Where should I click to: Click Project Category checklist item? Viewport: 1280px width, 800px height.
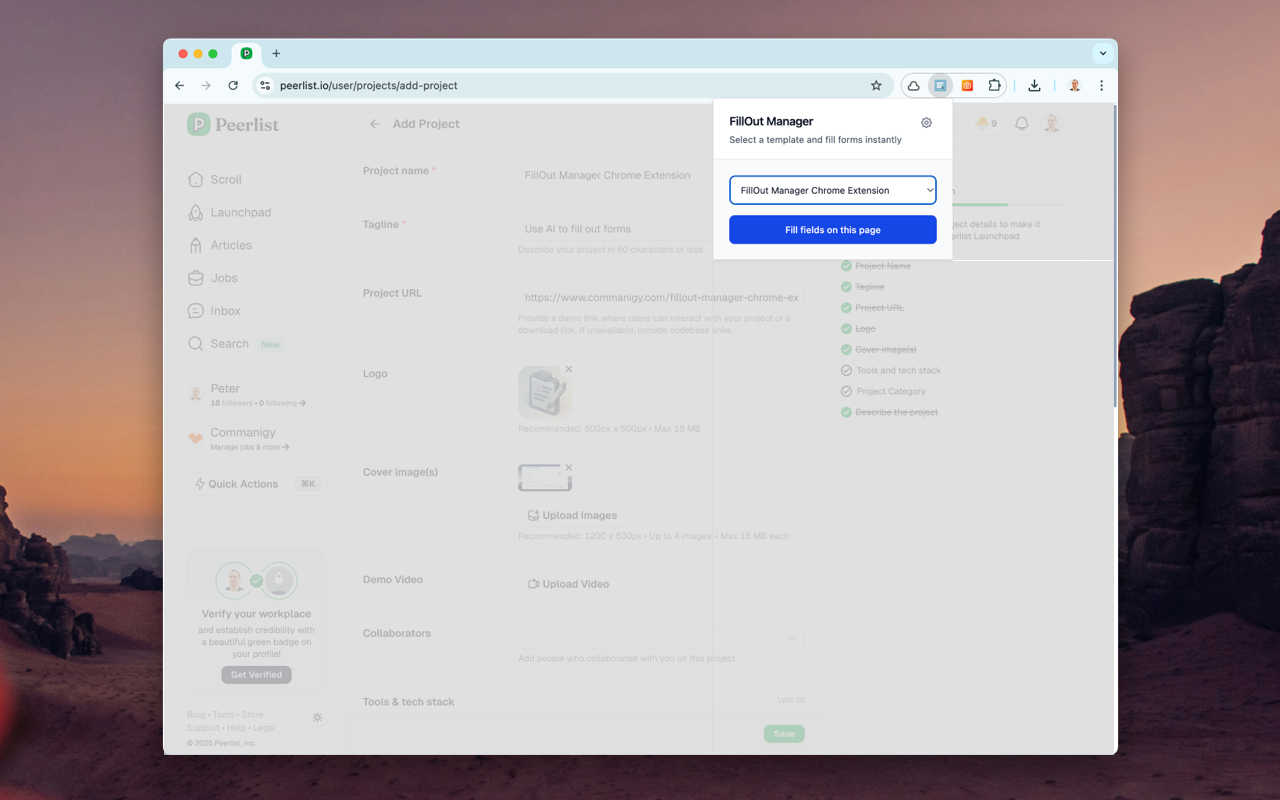point(883,392)
